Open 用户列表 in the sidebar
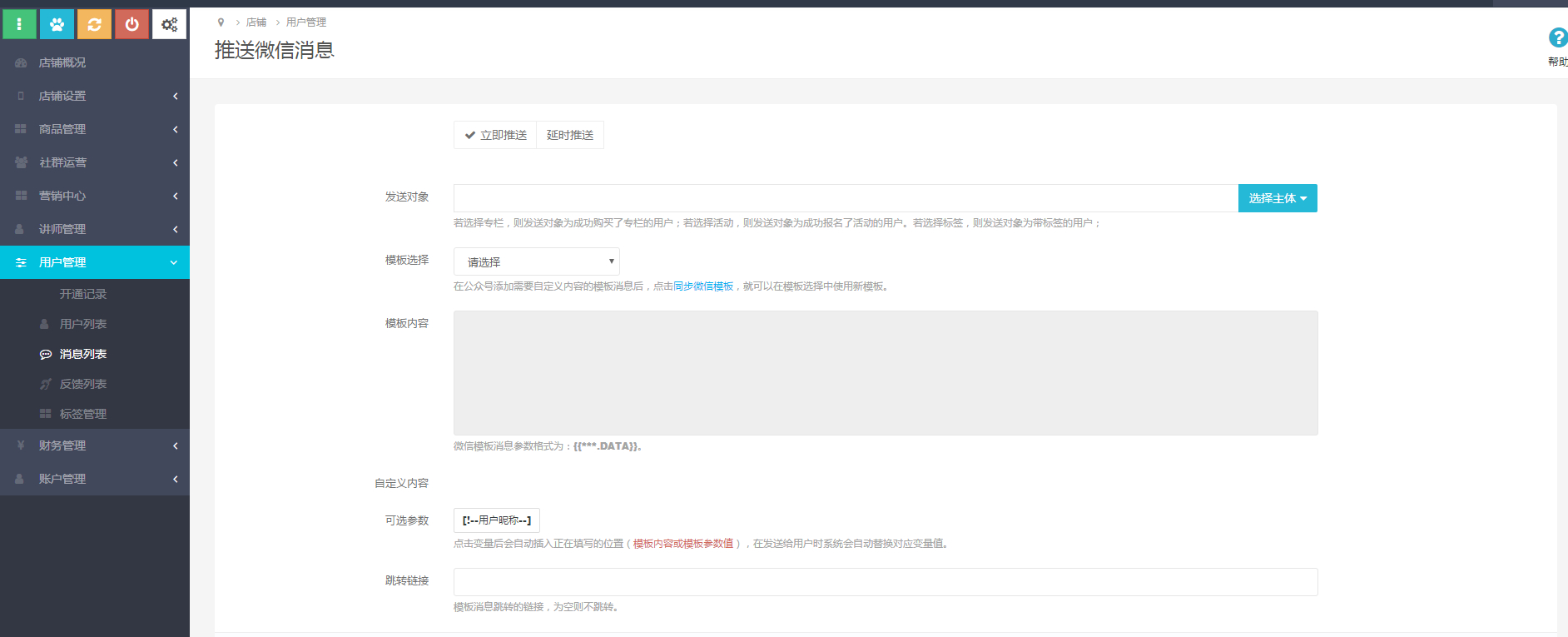This screenshot has width=1568, height=637. point(82,324)
